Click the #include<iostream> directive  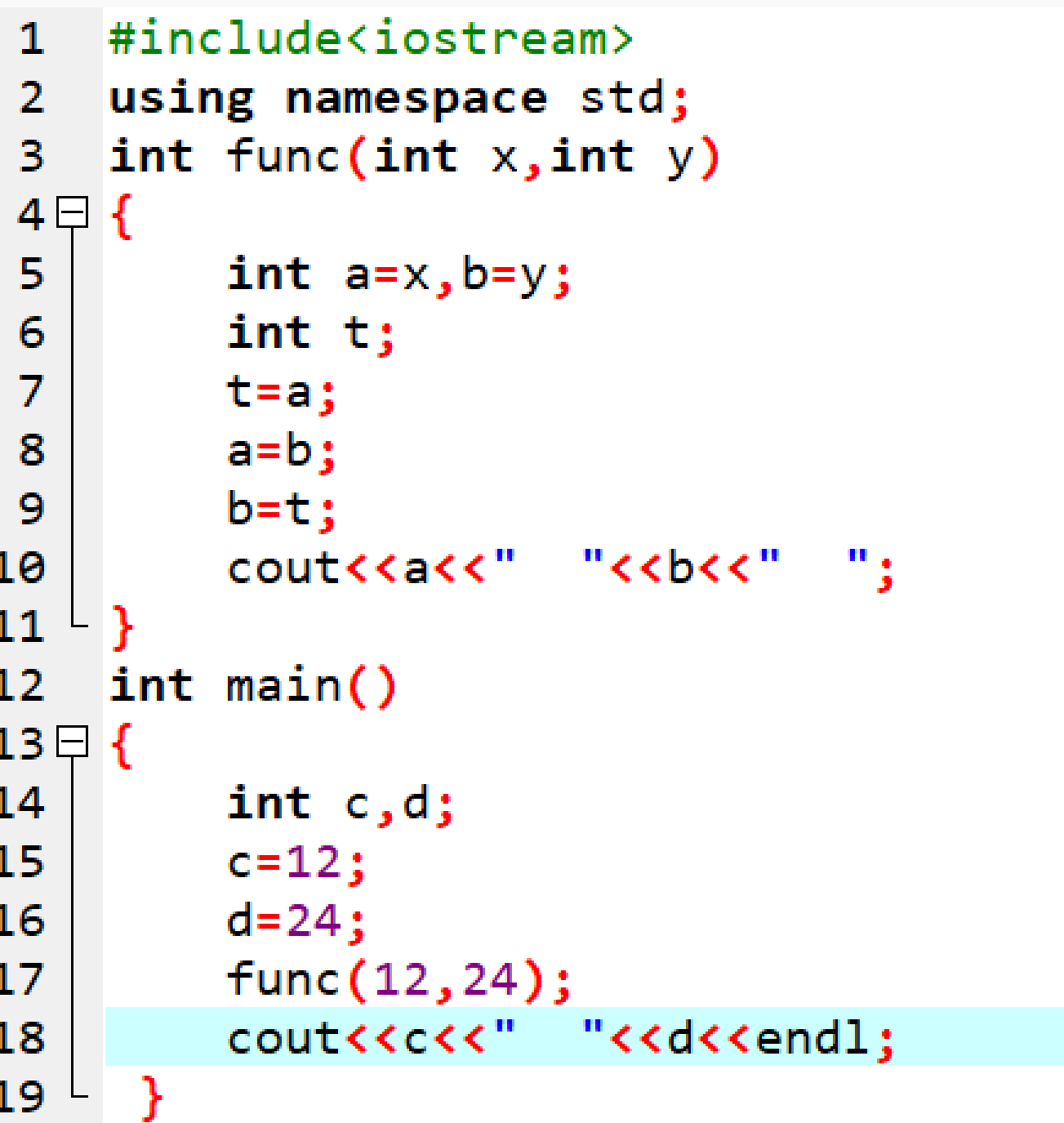click(x=371, y=38)
